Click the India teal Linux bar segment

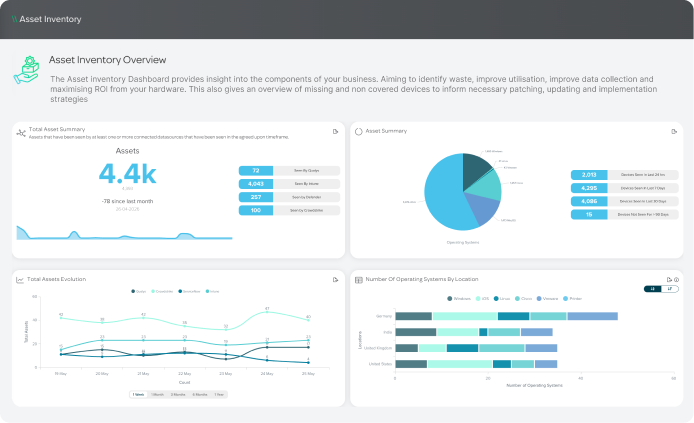(483, 332)
